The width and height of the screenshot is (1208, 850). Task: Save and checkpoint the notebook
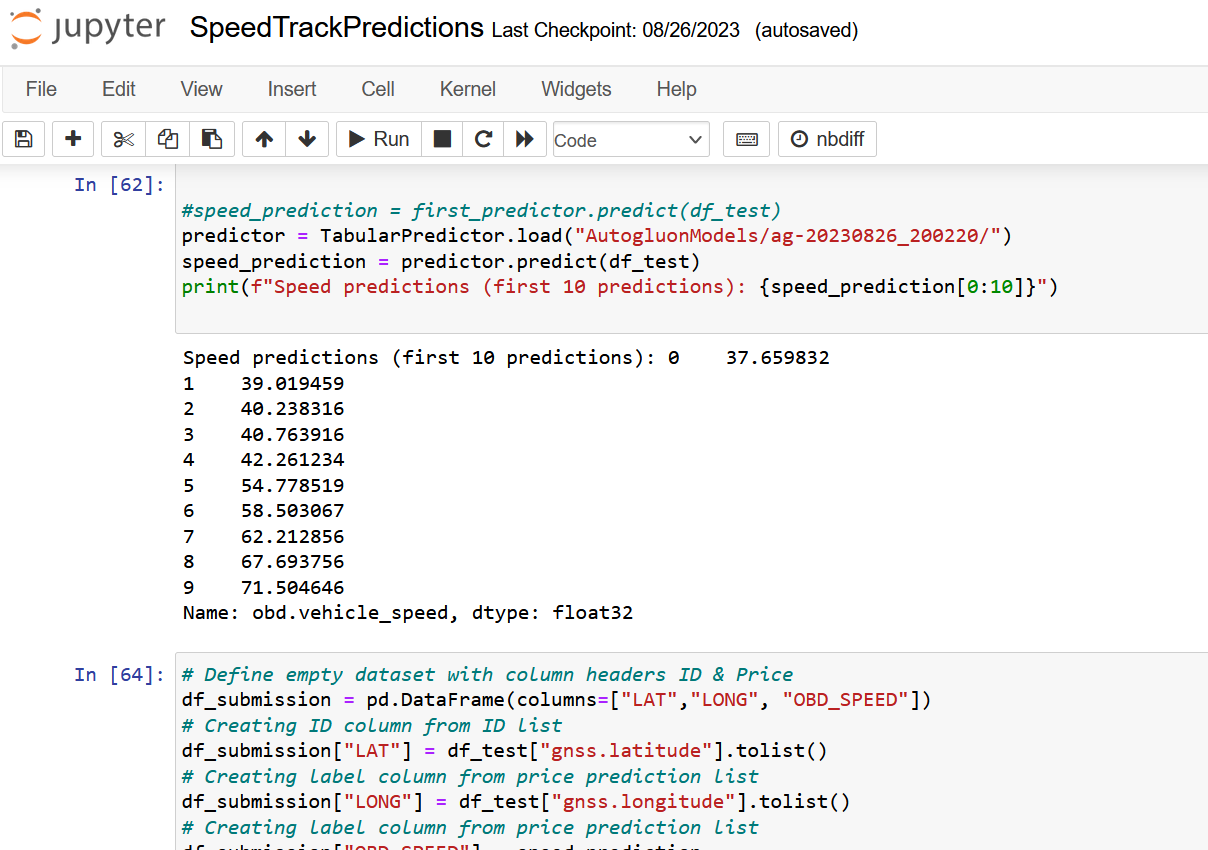click(x=24, y=139)
